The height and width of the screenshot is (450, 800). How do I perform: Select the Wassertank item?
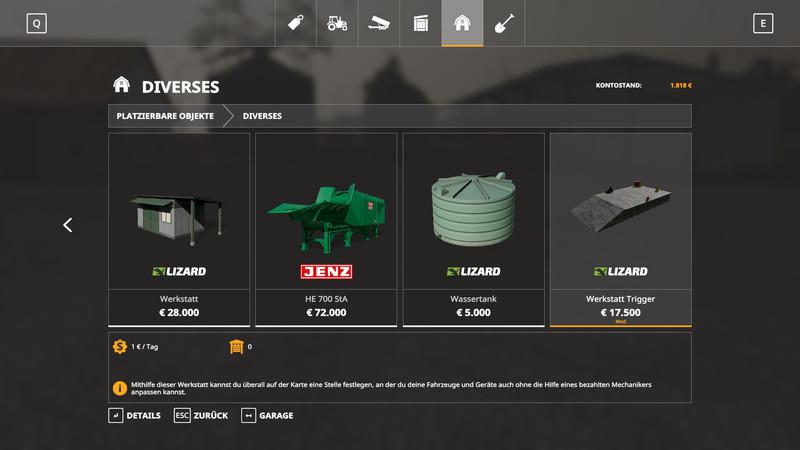(x=473, y=230)
